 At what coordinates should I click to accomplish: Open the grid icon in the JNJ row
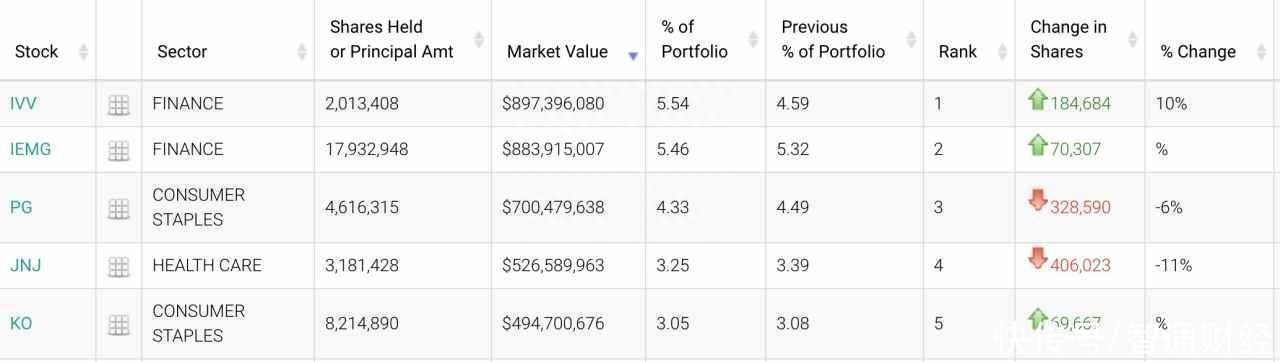tap(119, 266)
